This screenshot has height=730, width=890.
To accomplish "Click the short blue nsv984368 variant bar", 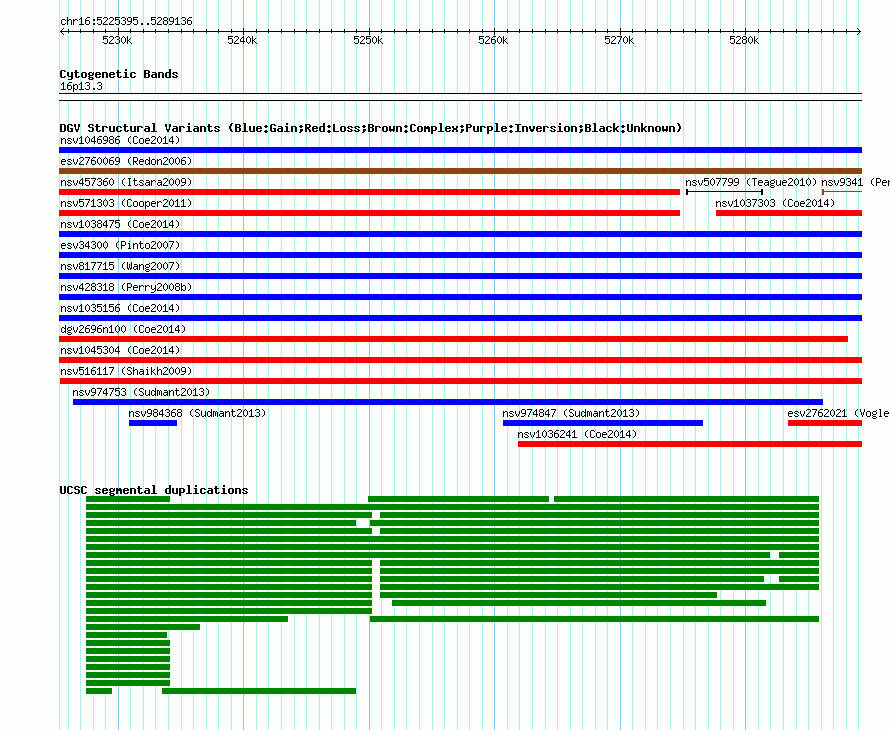I will click(x=153, y=423).
